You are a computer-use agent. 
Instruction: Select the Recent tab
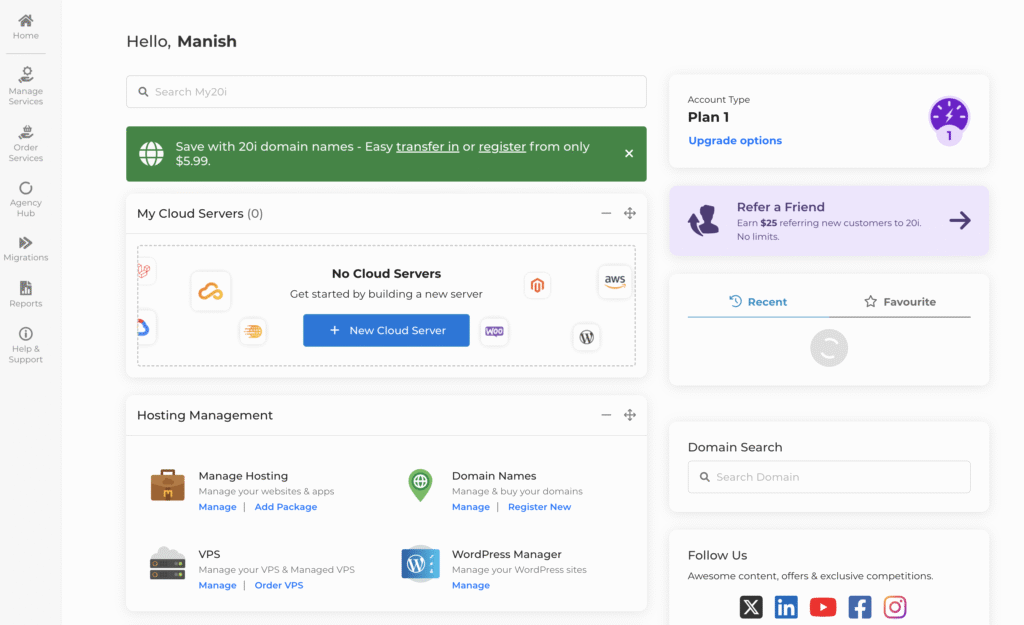[x=758, y=302]
